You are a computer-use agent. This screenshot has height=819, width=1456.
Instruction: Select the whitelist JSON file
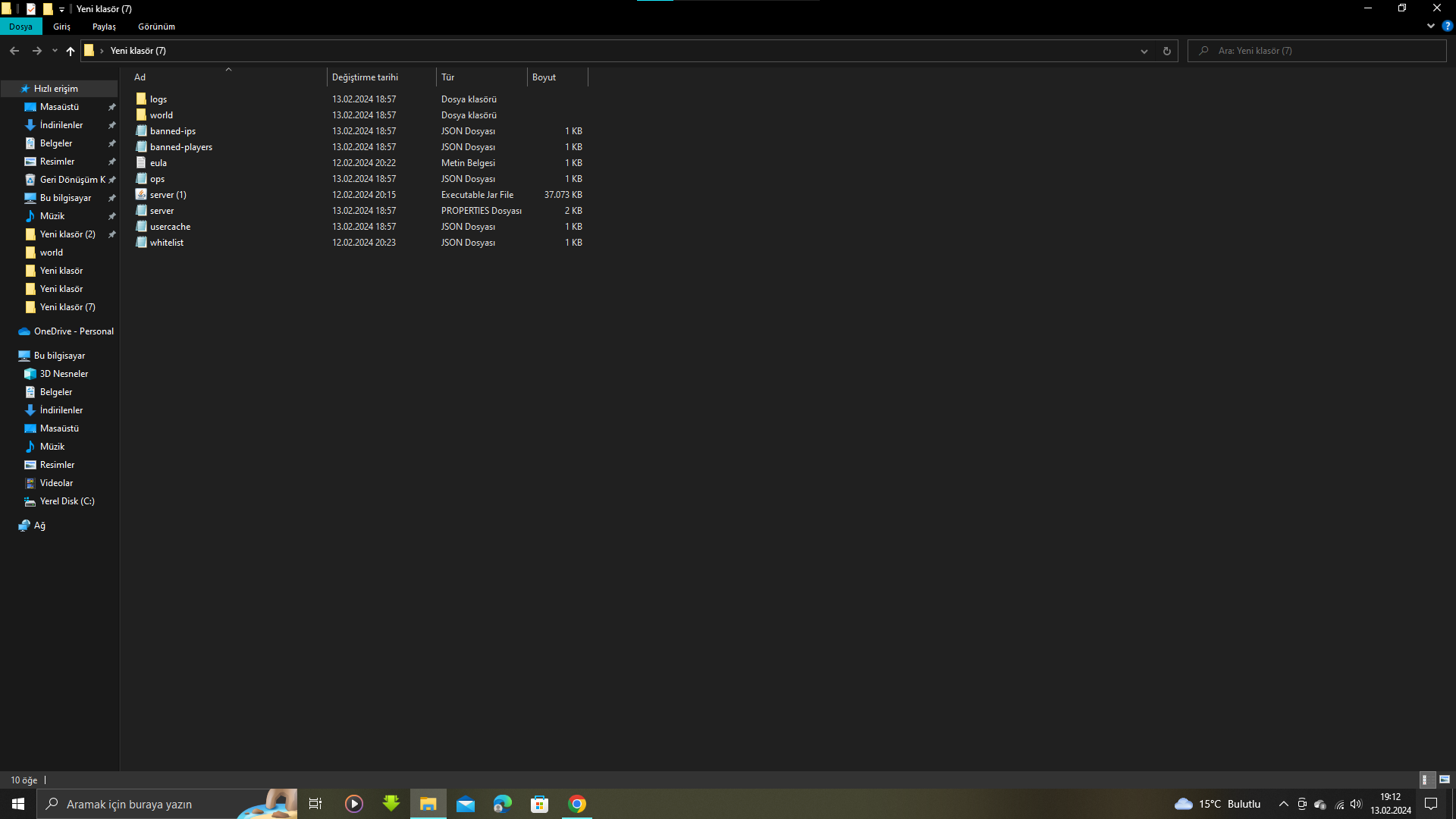166,243
